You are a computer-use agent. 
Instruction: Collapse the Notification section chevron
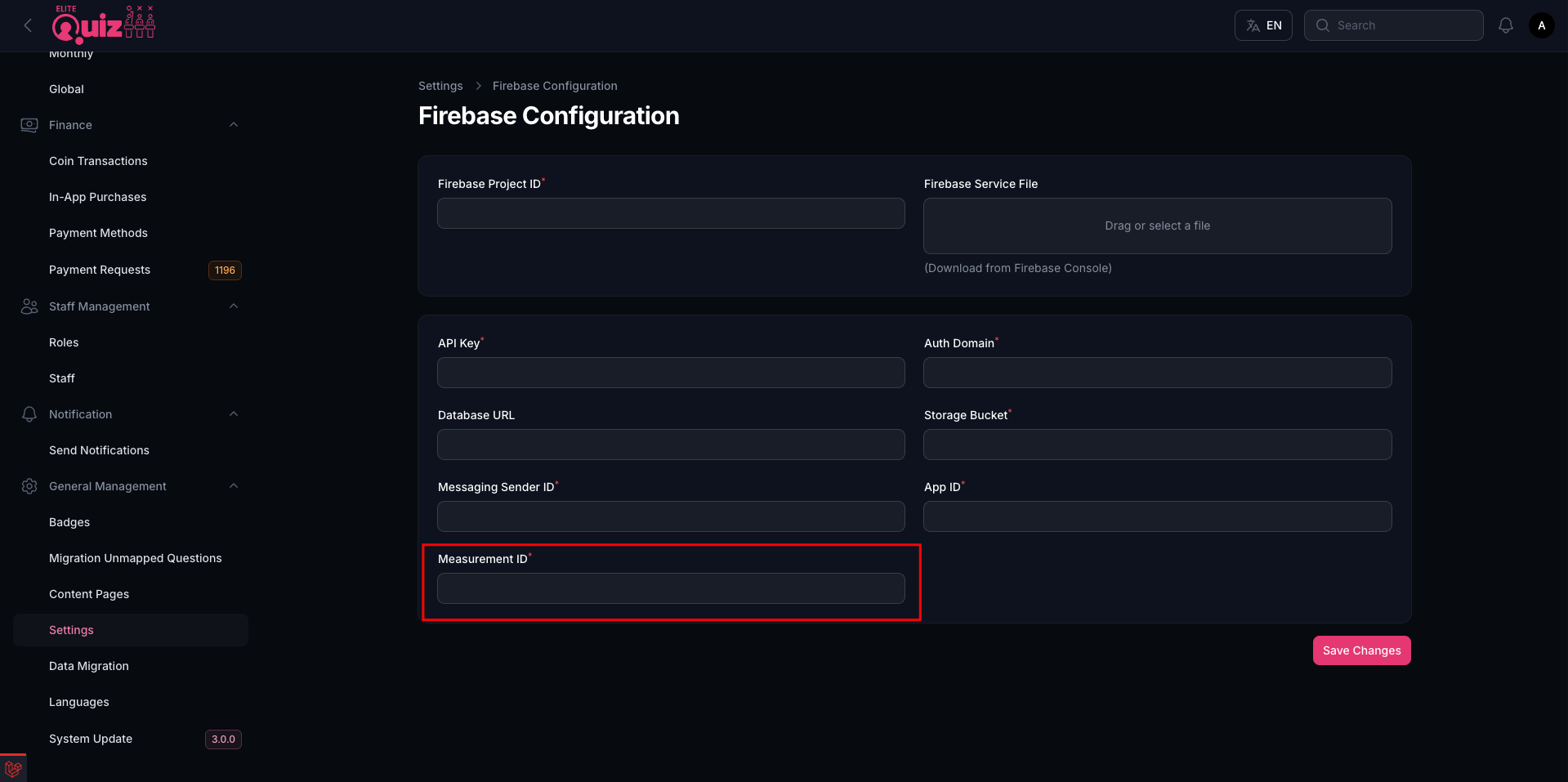point(234,414)
